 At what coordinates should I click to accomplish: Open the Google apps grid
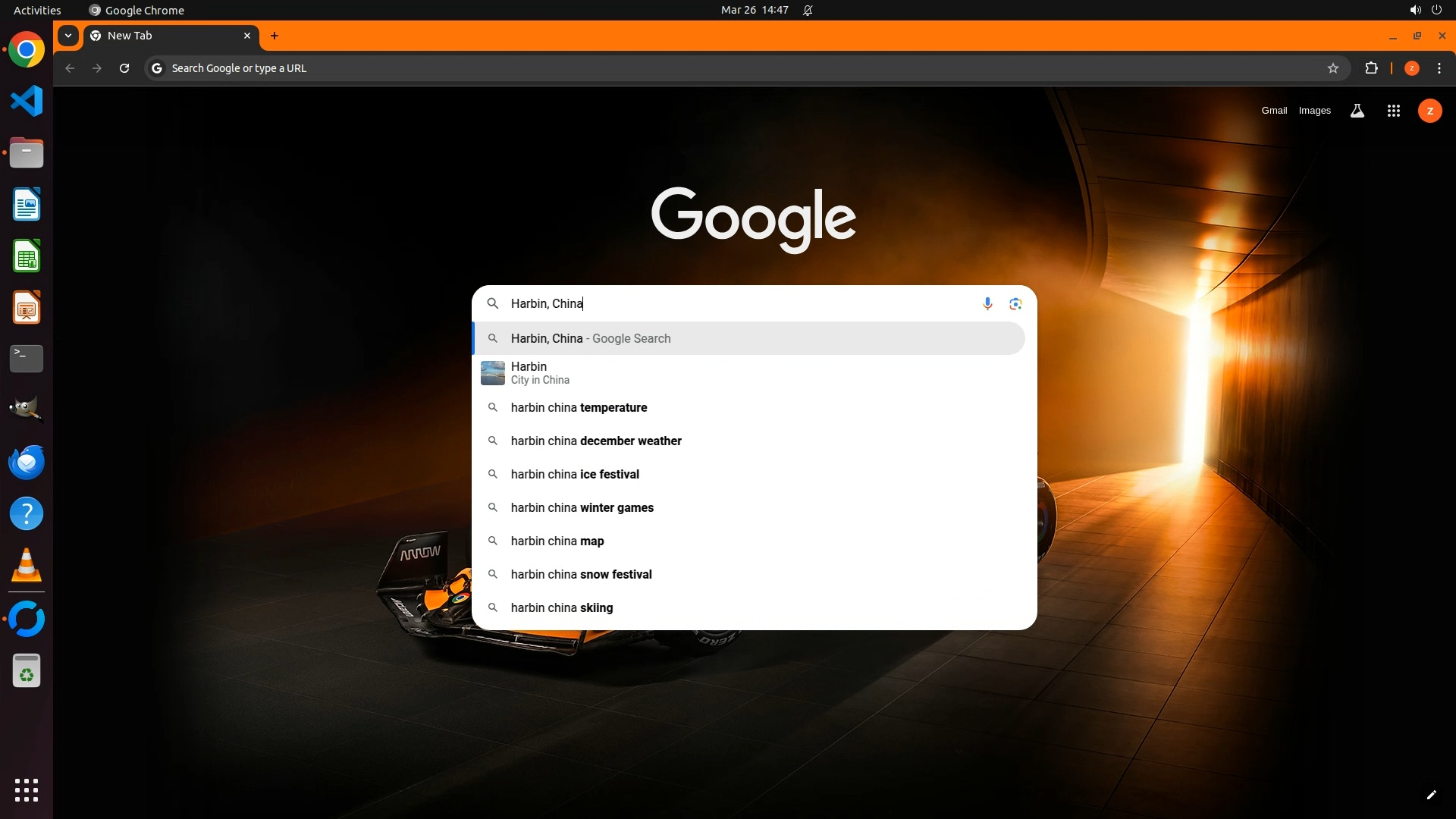tap(1393, 111)
